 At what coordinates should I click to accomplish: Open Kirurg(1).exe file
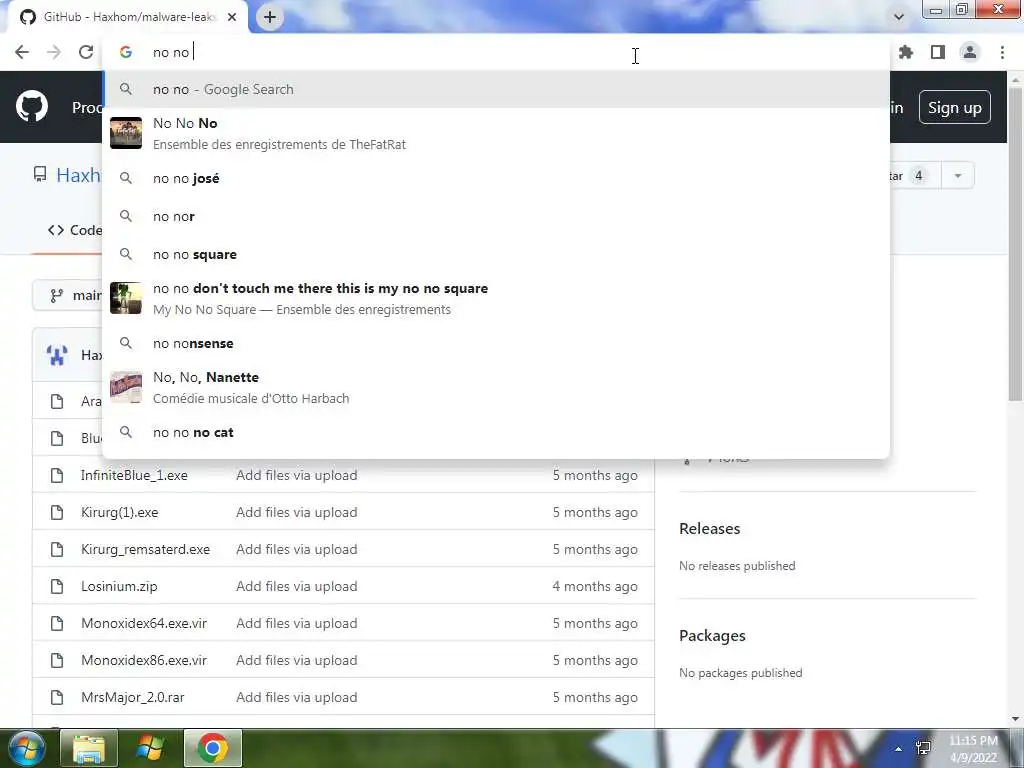(120, 513)
